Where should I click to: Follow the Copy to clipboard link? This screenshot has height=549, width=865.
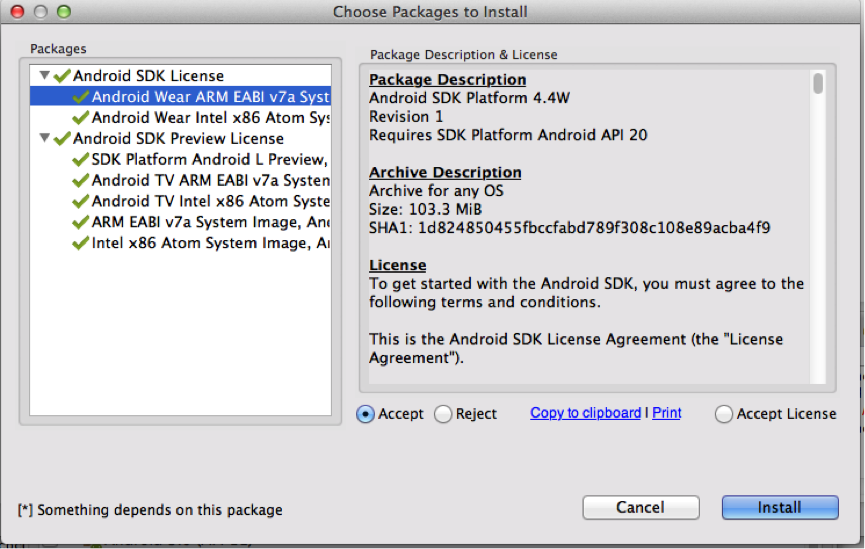585,413
